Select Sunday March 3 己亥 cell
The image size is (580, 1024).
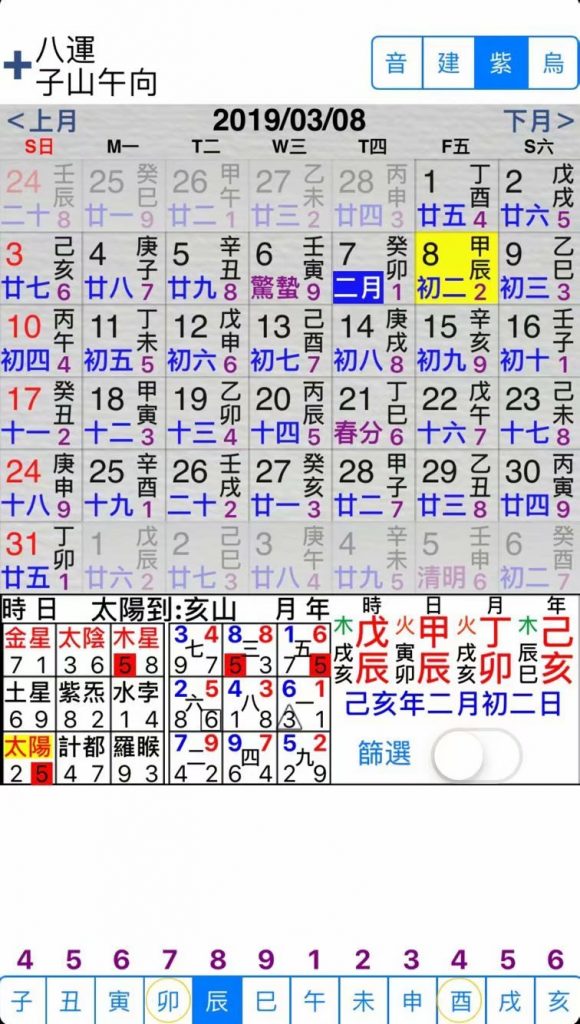point(41,267)
